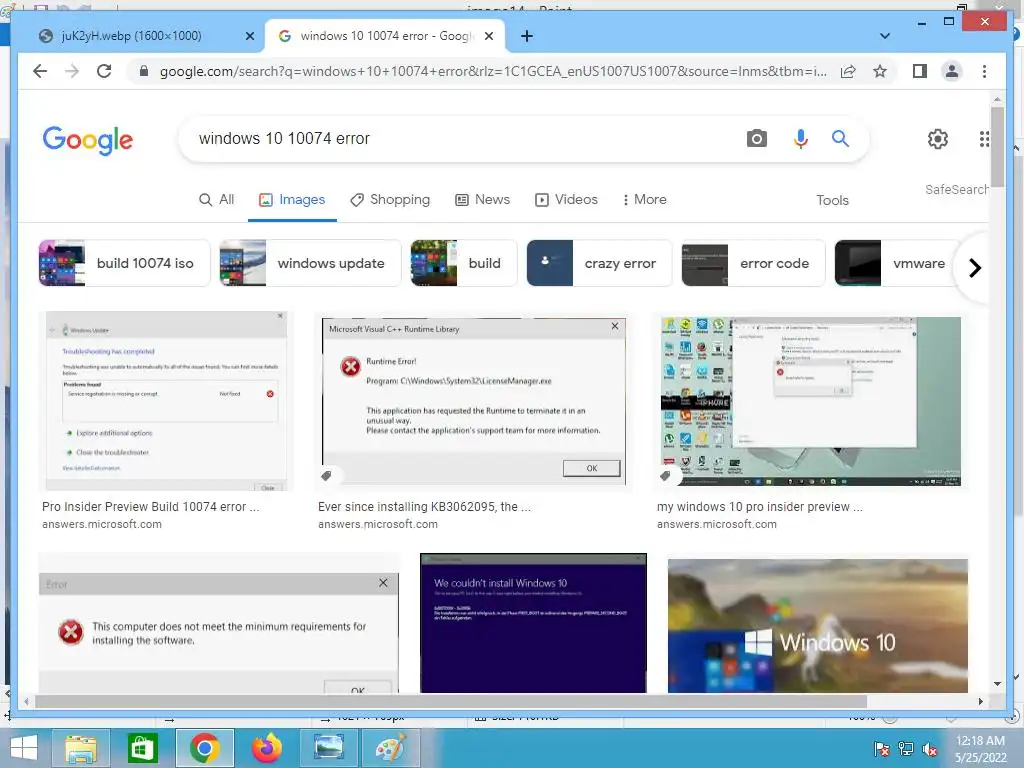Image resolution: width=1024 pixels, height=768 pixels.
Task: Search by image using the camera icon
Action: point(756,138)
